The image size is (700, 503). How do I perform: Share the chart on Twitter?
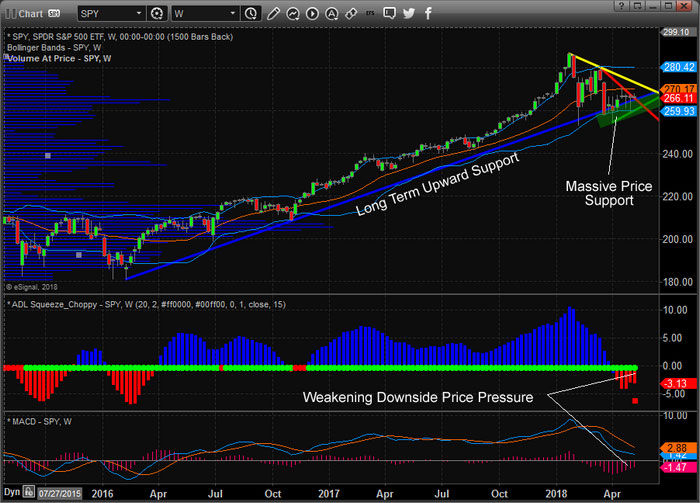pyautogui.click(x=408, y=13)
